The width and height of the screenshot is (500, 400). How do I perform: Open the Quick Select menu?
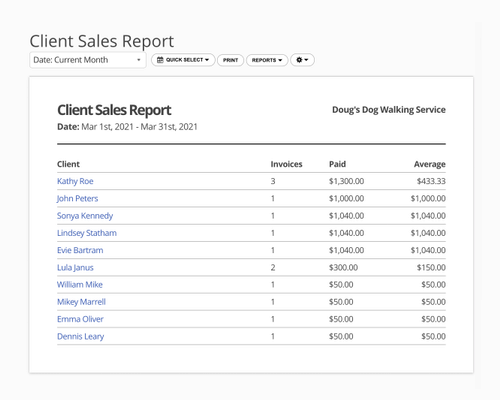click(183, 60)
